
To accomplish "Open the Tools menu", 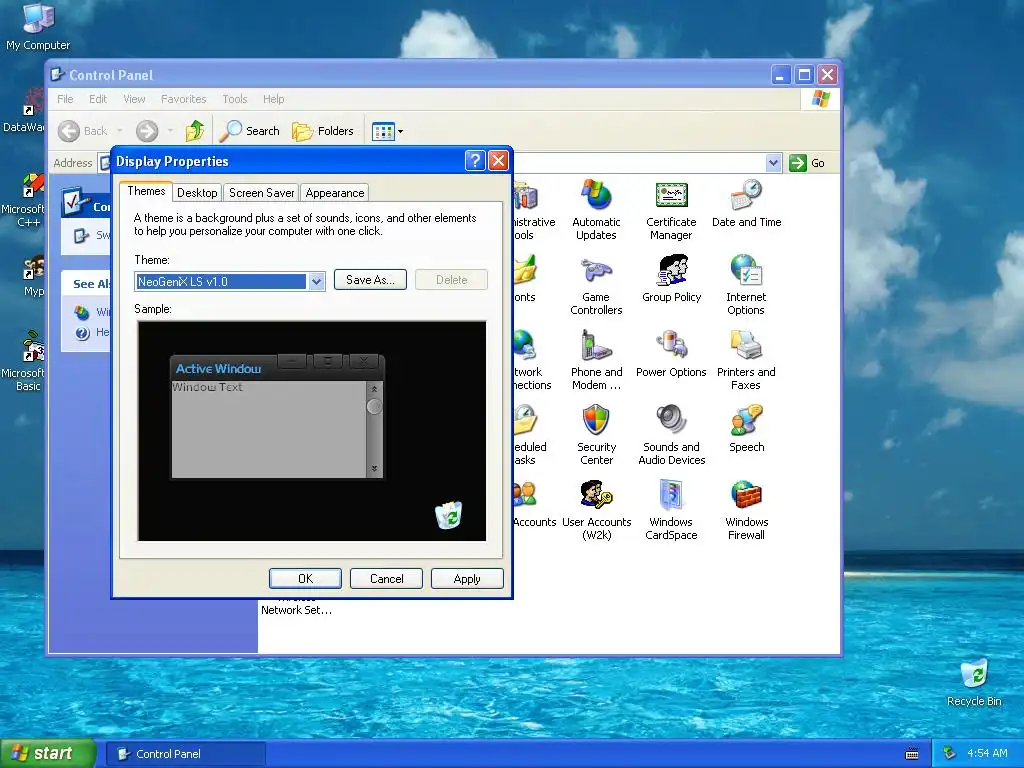I will 234,99.
